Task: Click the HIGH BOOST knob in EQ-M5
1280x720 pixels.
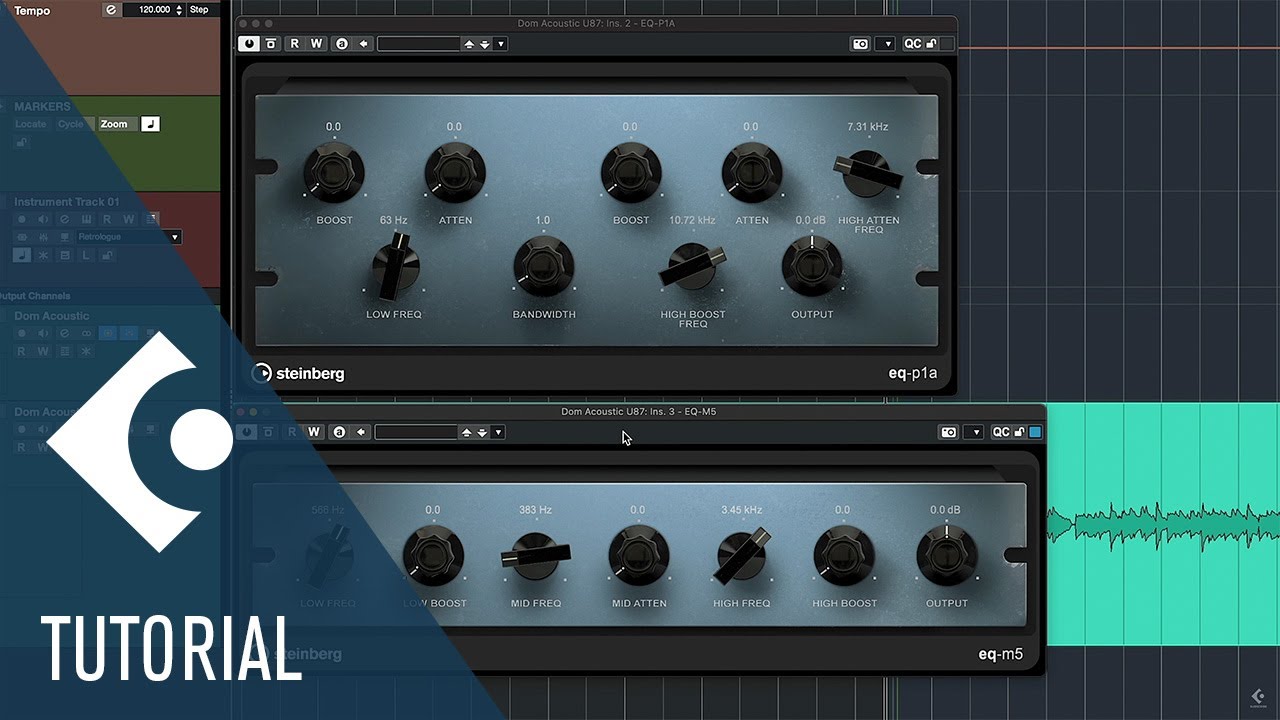Action: 844,555
